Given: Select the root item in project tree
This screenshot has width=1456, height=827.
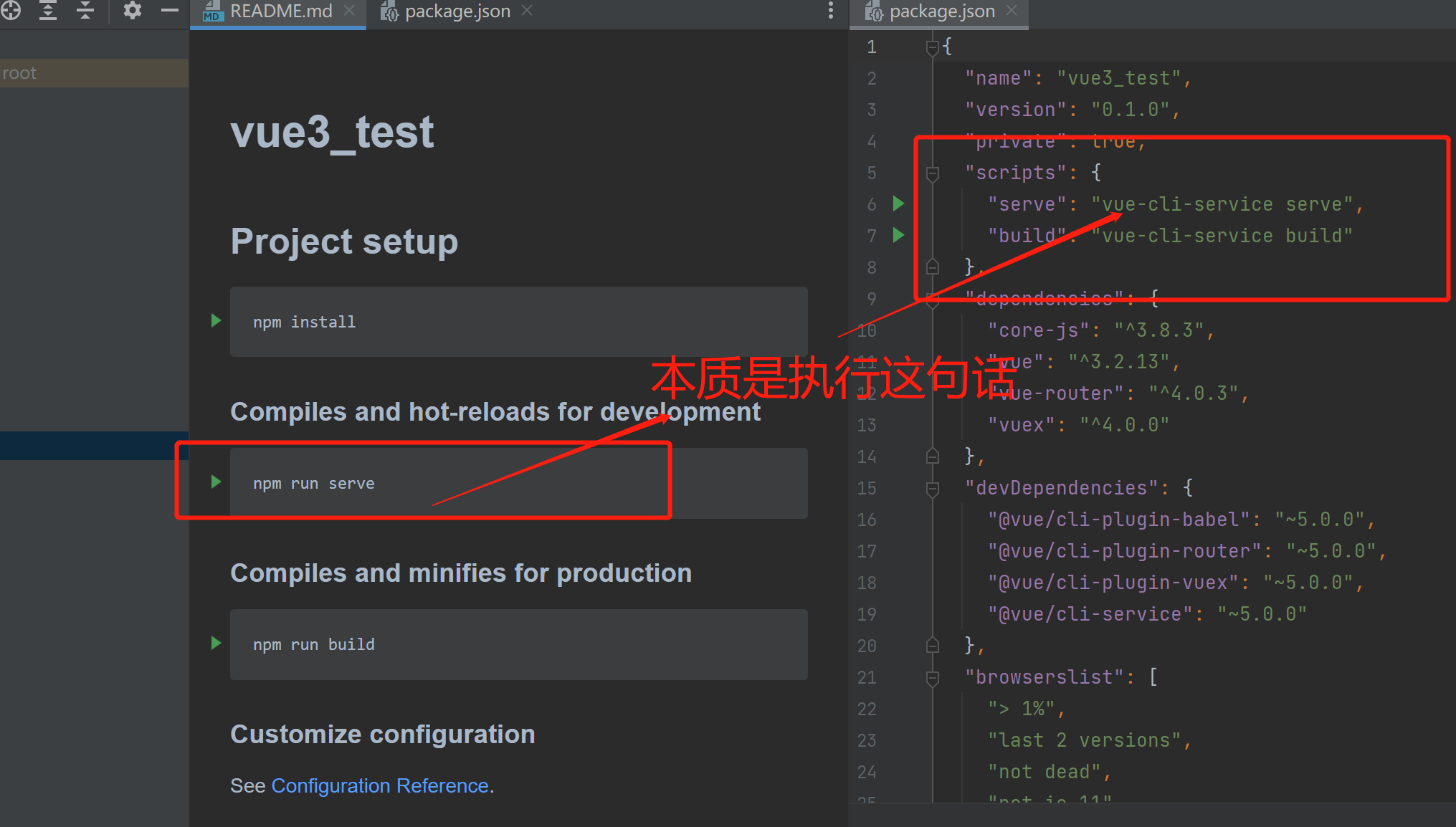Looking at the screenshot, I should coord(19,73).
